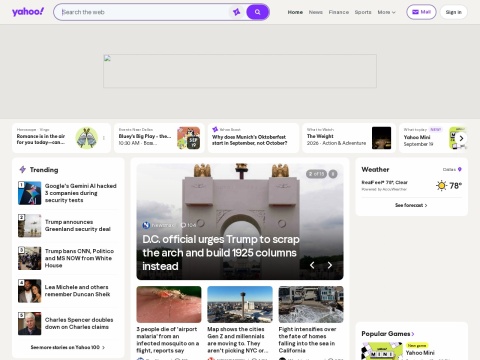
Task: Open Google's Gemini AI hacked story
Action: click(81, 193)
